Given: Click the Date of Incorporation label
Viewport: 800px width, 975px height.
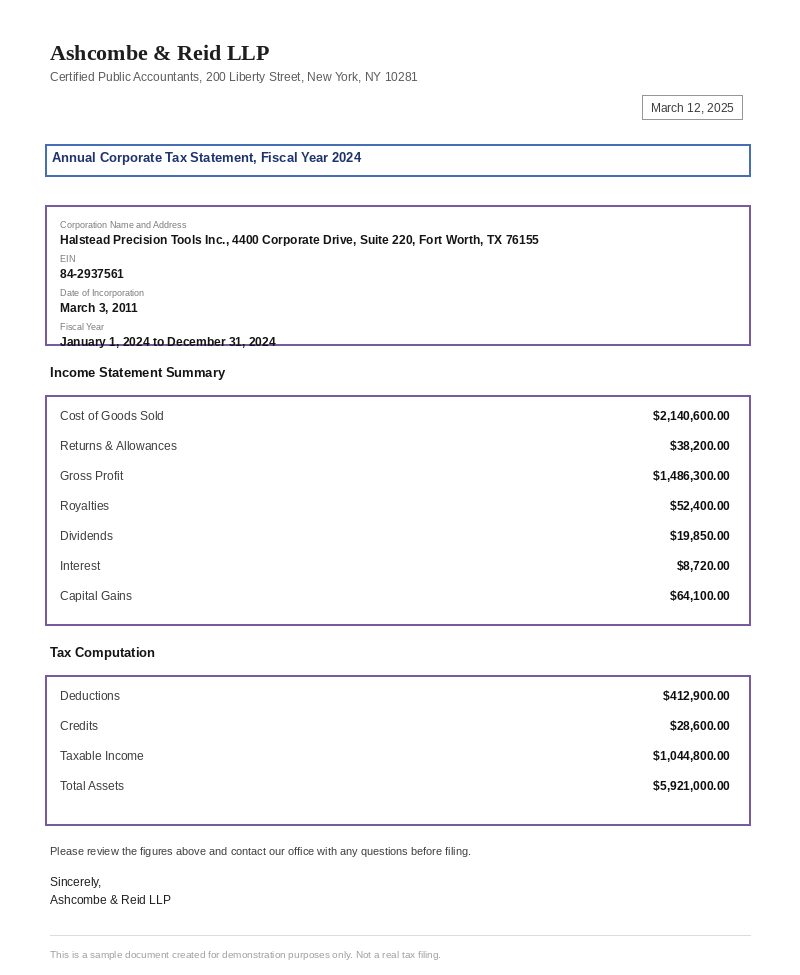Looking at the screenshot, I should click(x=102, y=293).
